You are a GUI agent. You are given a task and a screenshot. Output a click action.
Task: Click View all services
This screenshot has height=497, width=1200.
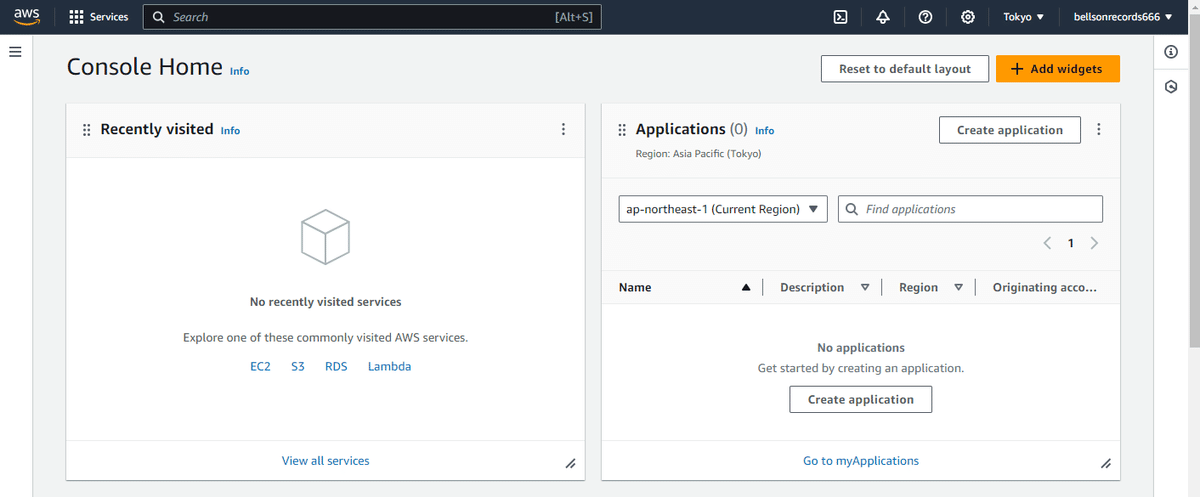325,461
